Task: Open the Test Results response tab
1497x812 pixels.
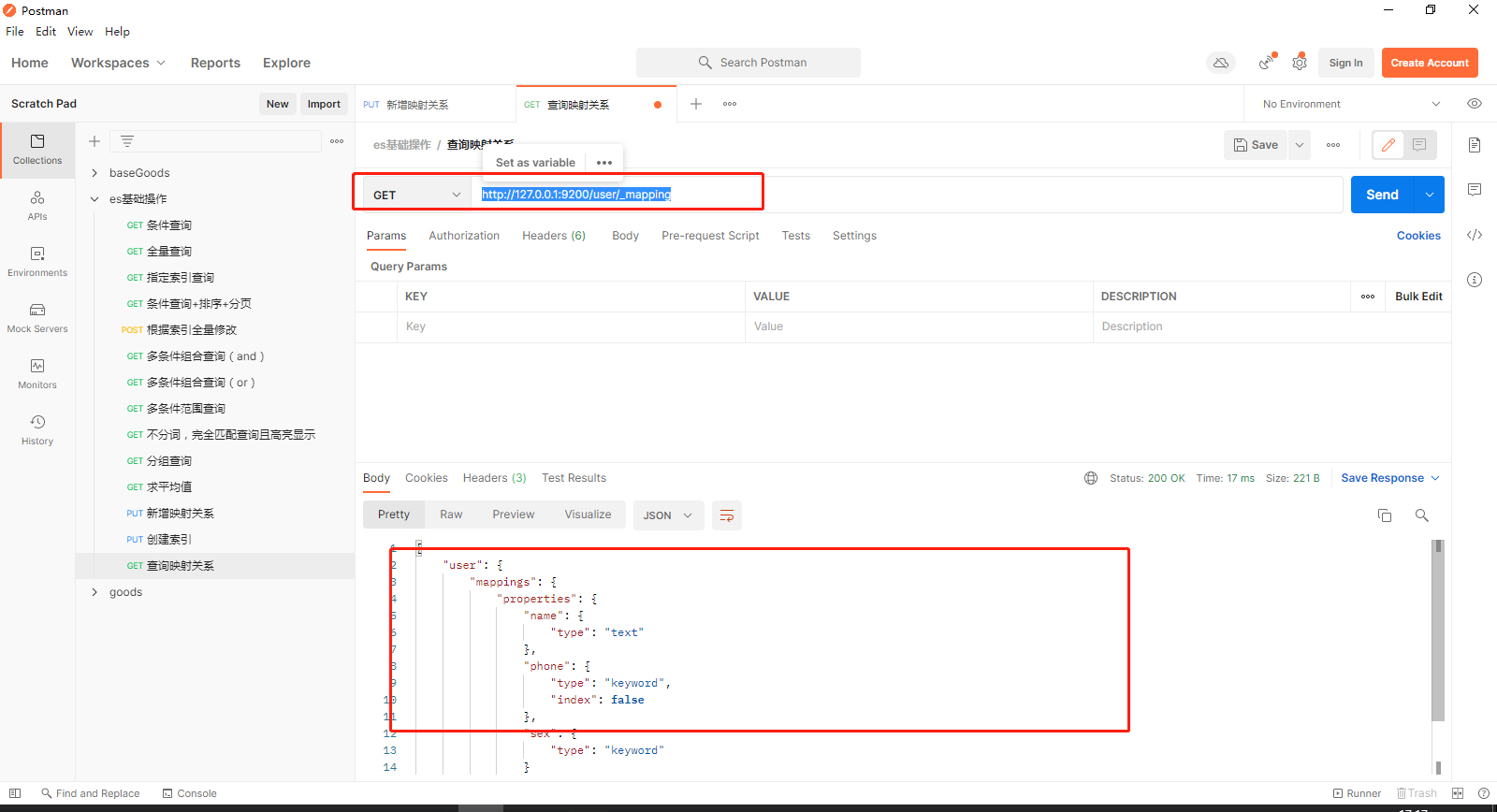Action: point(574,478)
